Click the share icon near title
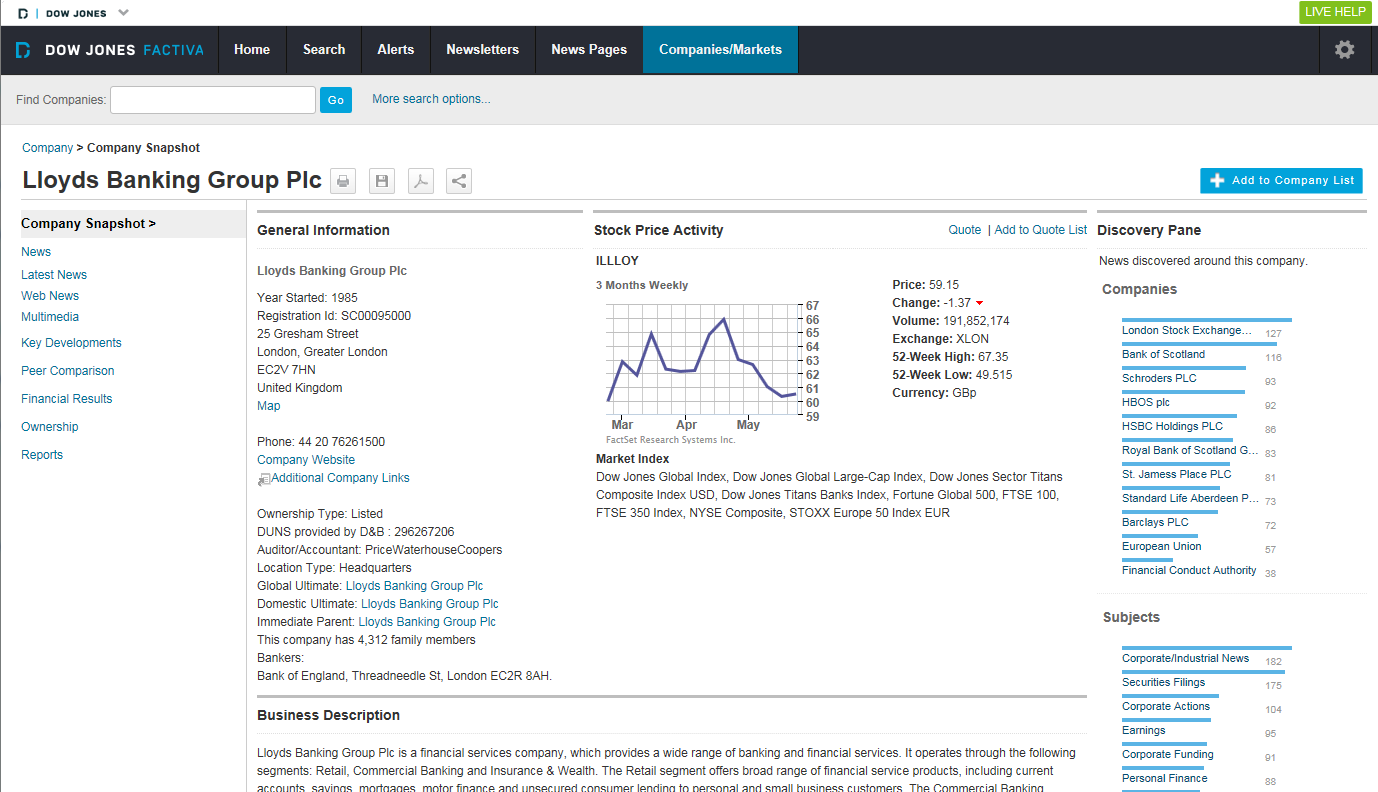Image resolution: width=1378 pixels, height=792 pixels. 459,181
